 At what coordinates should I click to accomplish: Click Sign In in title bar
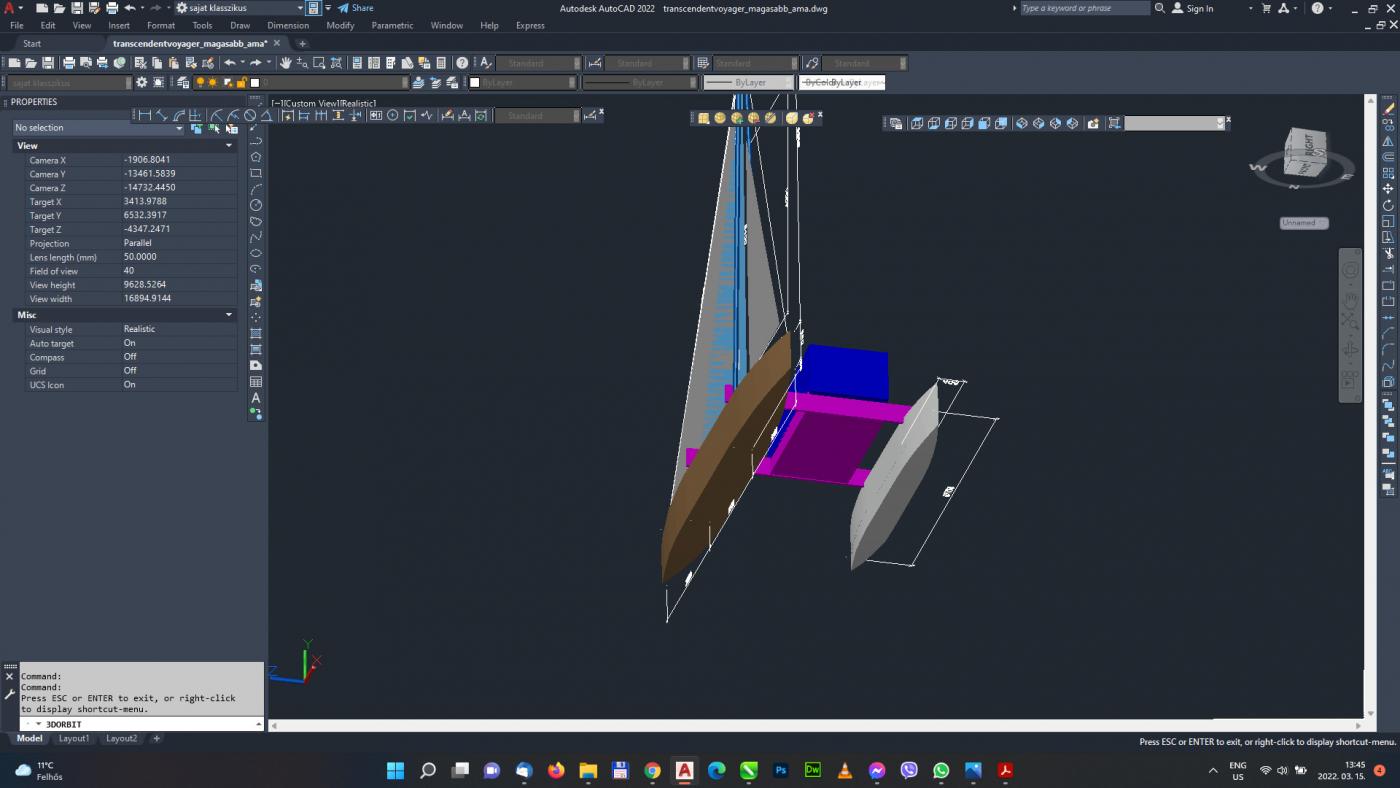tap(1193, 8)
